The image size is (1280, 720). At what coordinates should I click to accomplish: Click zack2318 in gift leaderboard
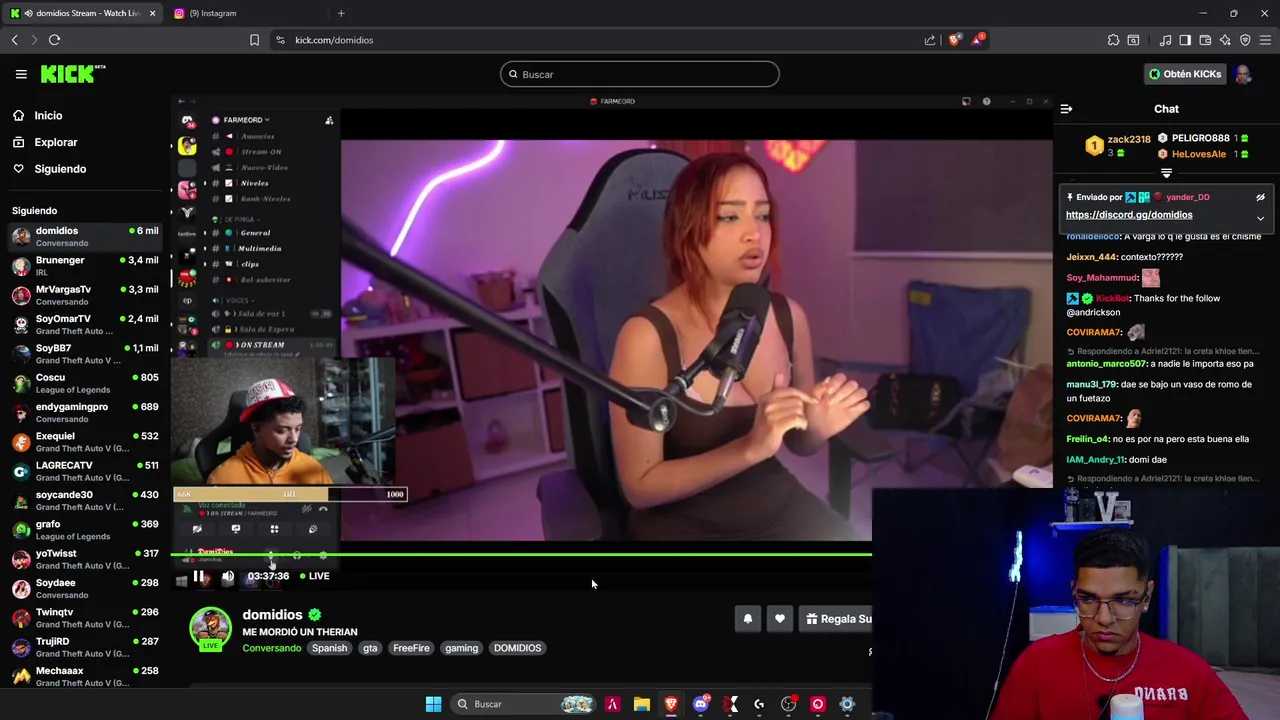pos(1129,139)
